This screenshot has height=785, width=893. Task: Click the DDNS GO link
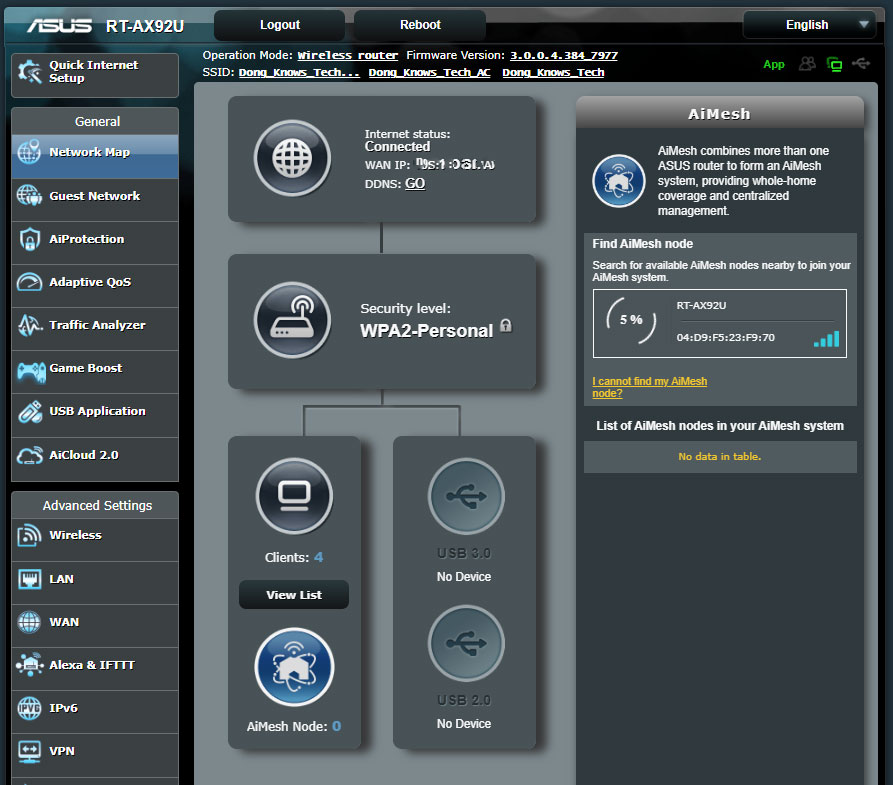[x=415, y=183]
